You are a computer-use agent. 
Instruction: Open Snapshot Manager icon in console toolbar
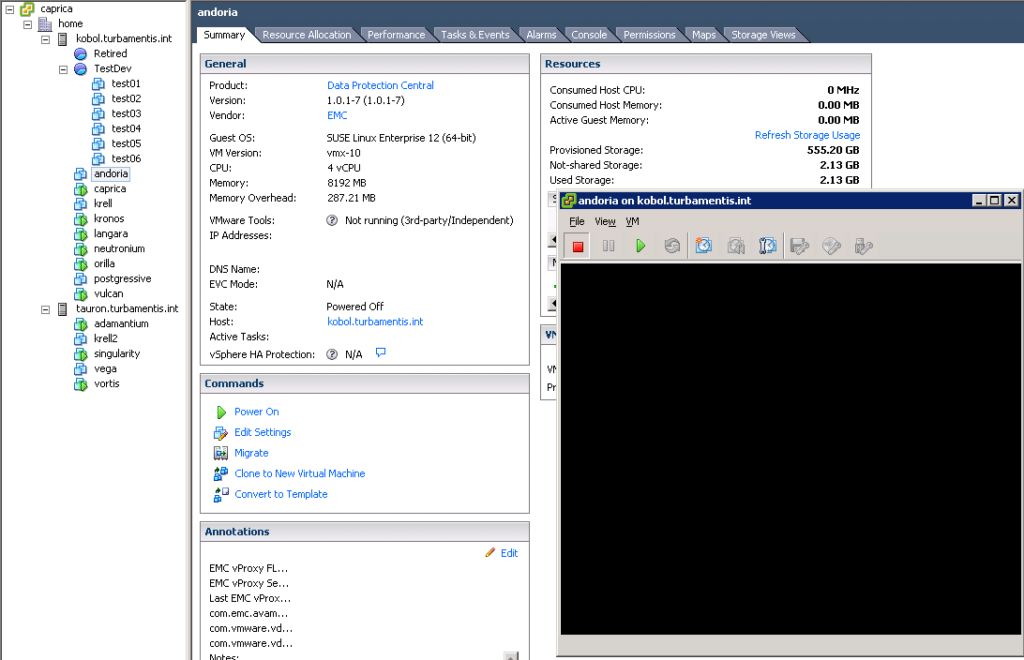coord(768,246)
